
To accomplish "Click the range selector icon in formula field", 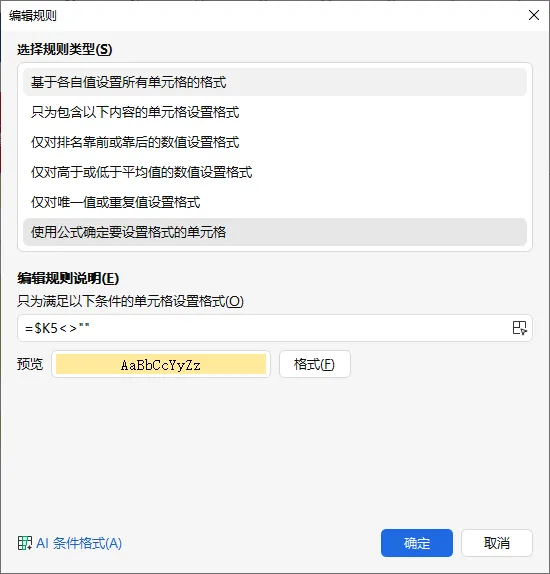I will (x=519, y=328).
